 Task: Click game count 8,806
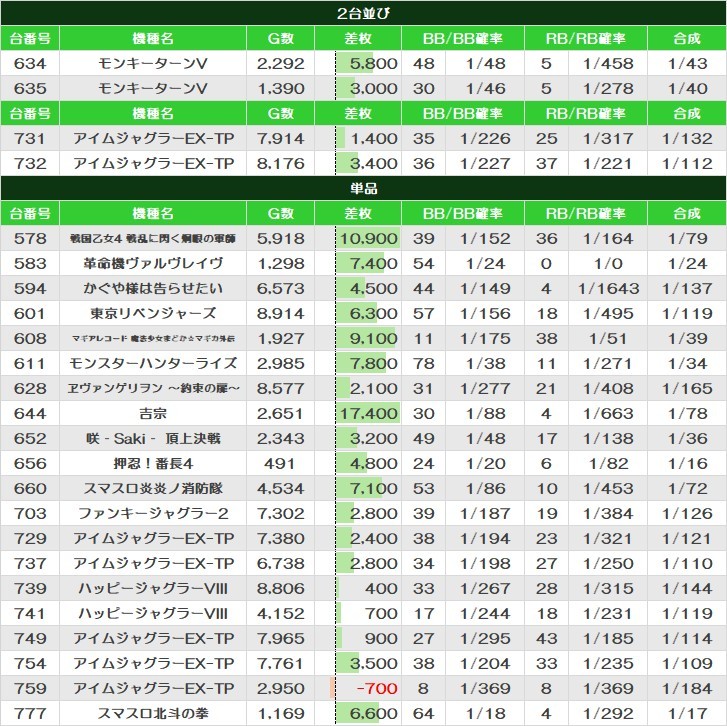pos(281,589)
